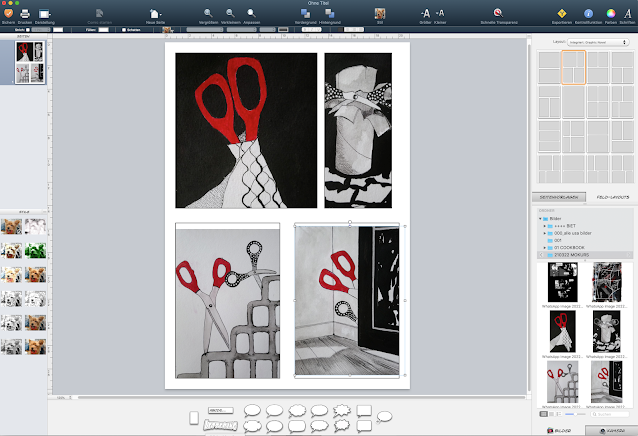Viewport: 638px width, 436px height.
Task: Adjust the thumbnail size slider
Action: click(575, 414)
